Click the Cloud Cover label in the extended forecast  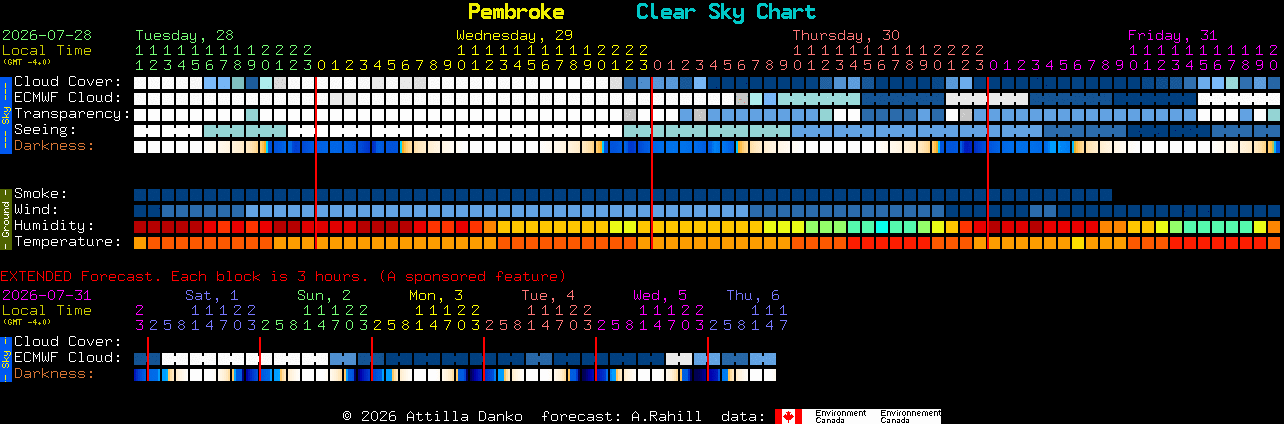[68, 342]
